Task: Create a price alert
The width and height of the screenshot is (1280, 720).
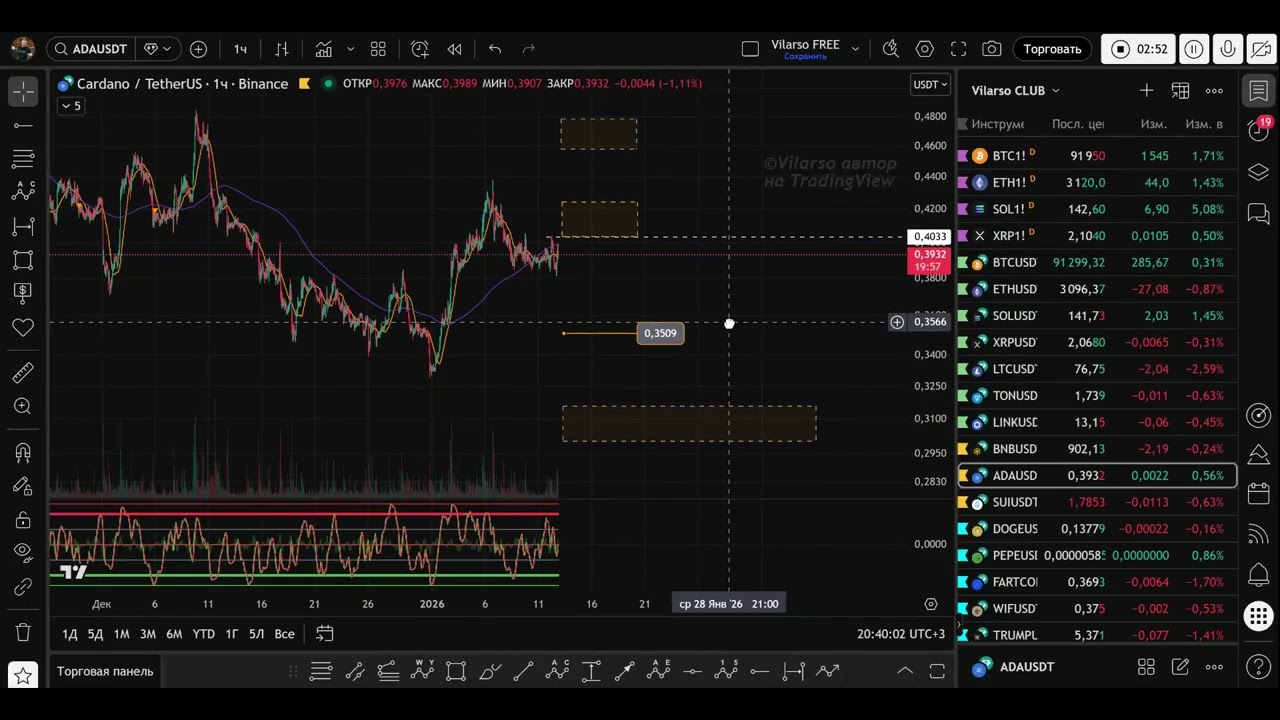Action: [x=420, y=49]
